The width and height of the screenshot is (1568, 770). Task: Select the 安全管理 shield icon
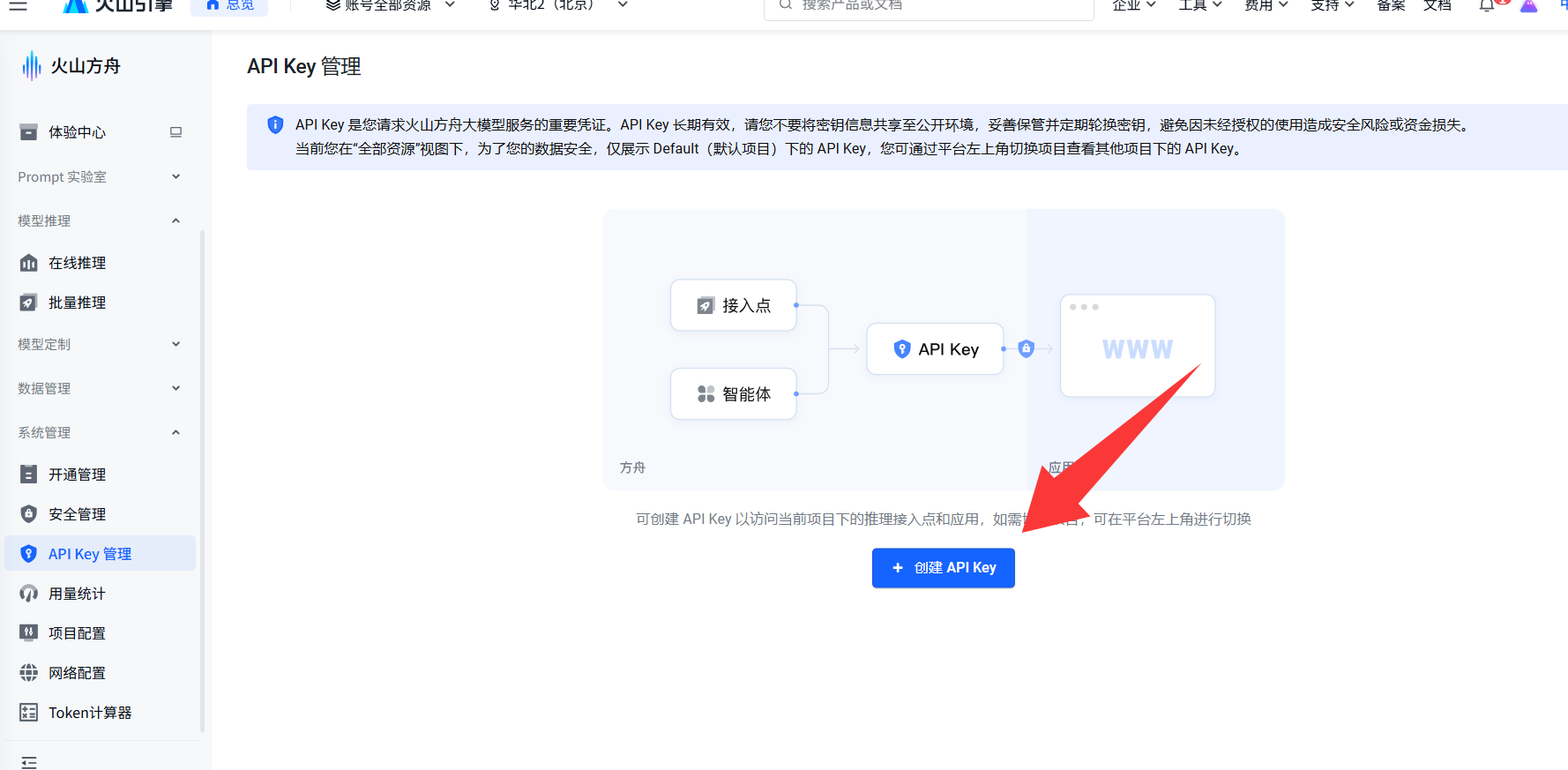pyautogui.click(x=29, y=514)
